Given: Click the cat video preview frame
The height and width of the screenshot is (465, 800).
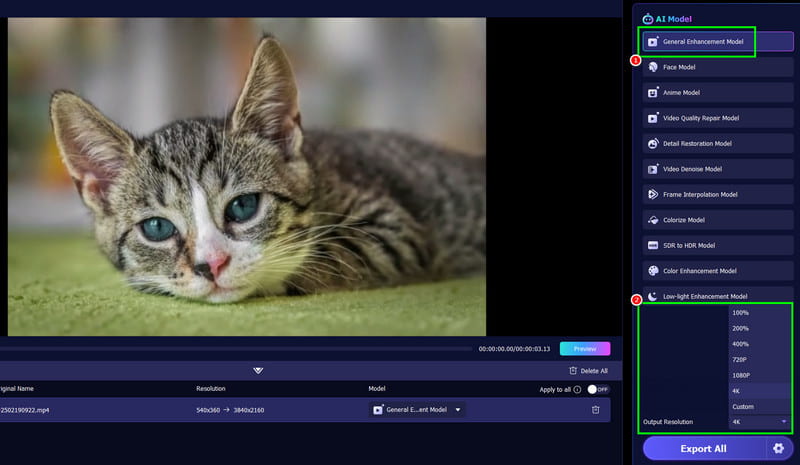Looking at the screenshot, I should click(x=247, y=177).
